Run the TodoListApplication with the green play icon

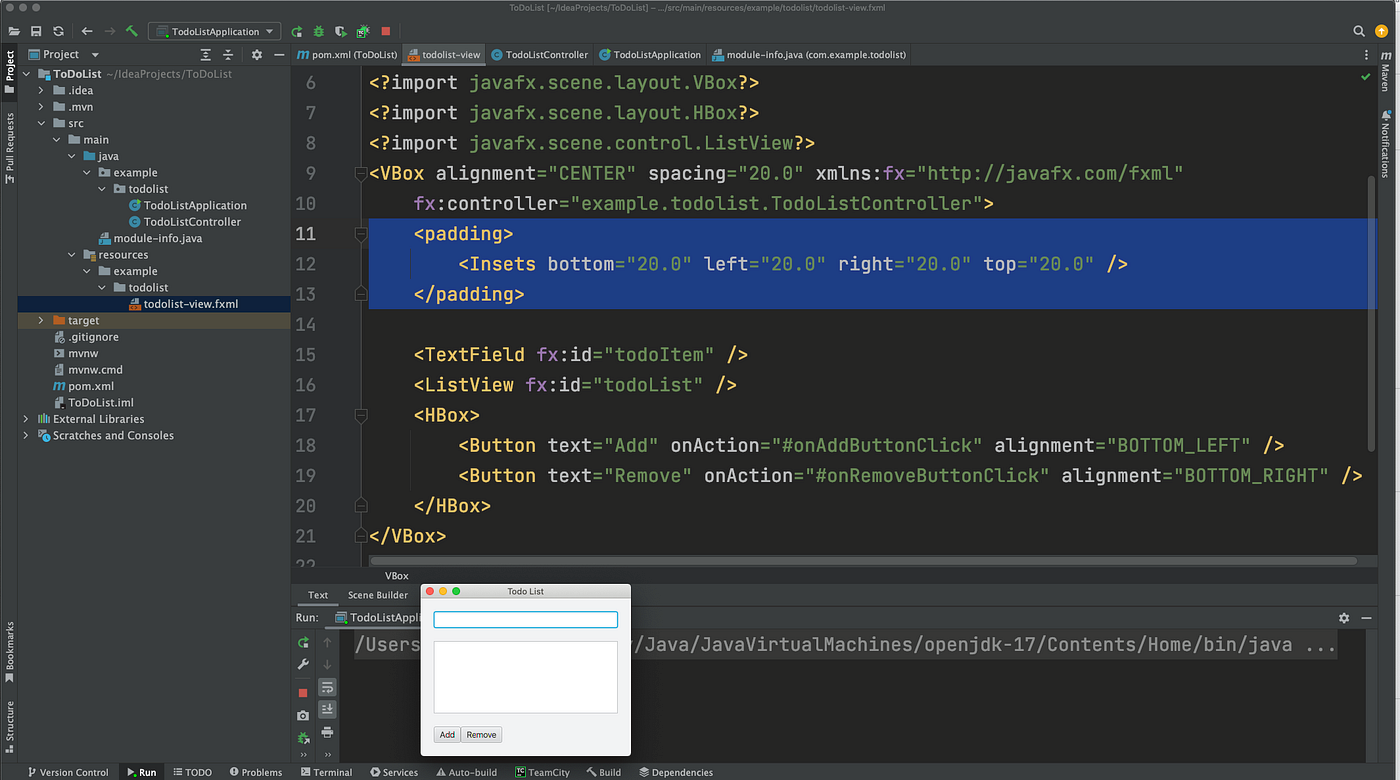pyautogui.click(x=297, y=31)
